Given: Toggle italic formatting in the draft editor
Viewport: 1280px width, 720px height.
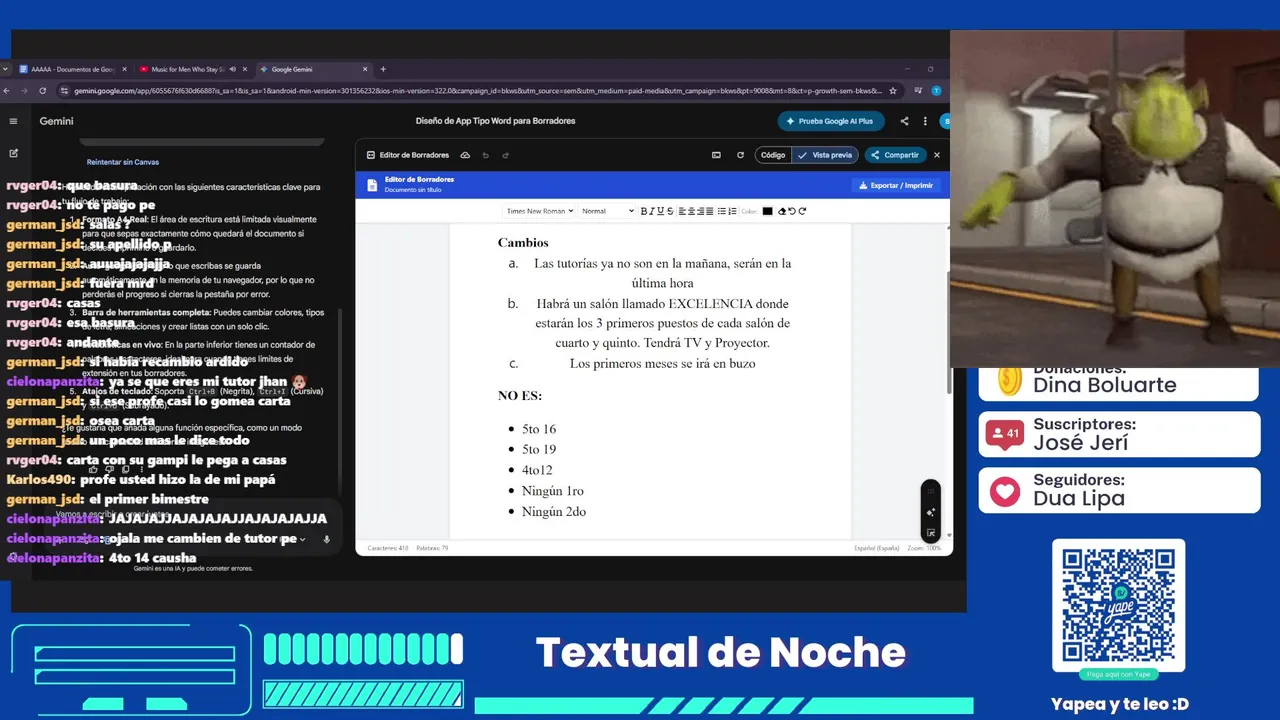Looking at the screenshot, I should (x=652, y=211).
